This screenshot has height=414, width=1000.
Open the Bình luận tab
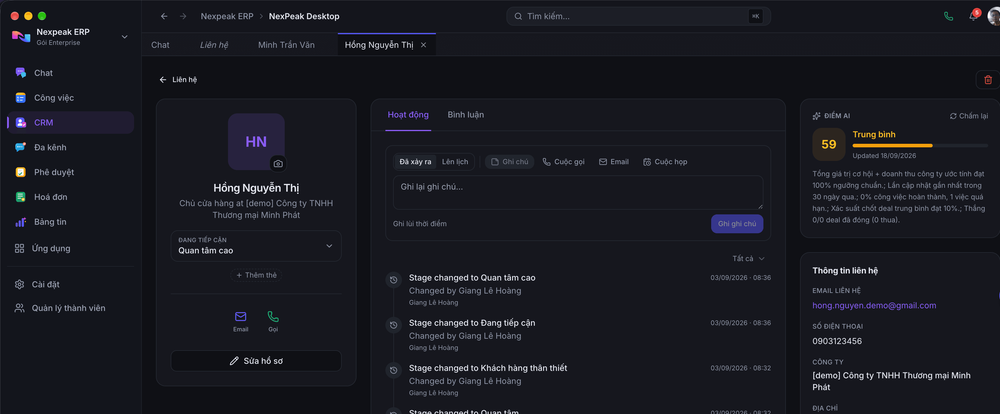(466, 115)
